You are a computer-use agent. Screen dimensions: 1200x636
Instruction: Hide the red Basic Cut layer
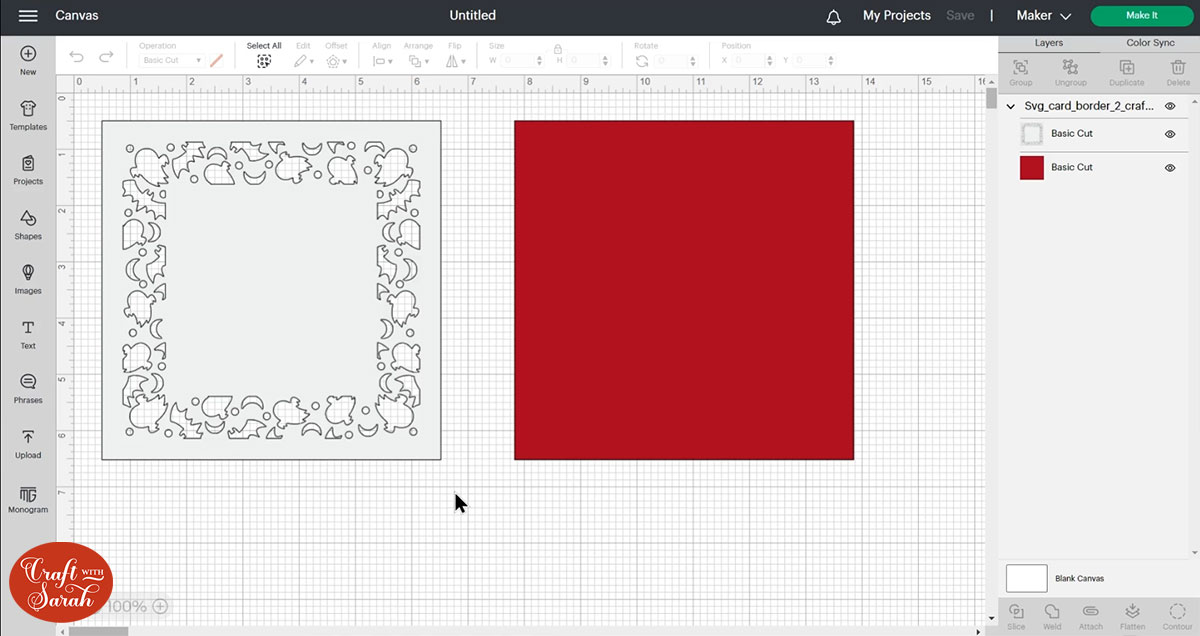click(1169, 168)
